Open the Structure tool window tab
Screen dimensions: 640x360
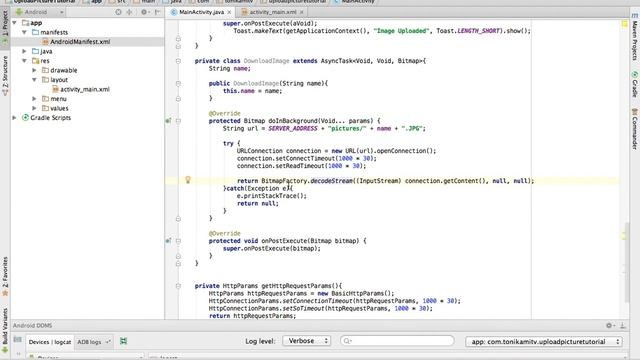(5, 76)
